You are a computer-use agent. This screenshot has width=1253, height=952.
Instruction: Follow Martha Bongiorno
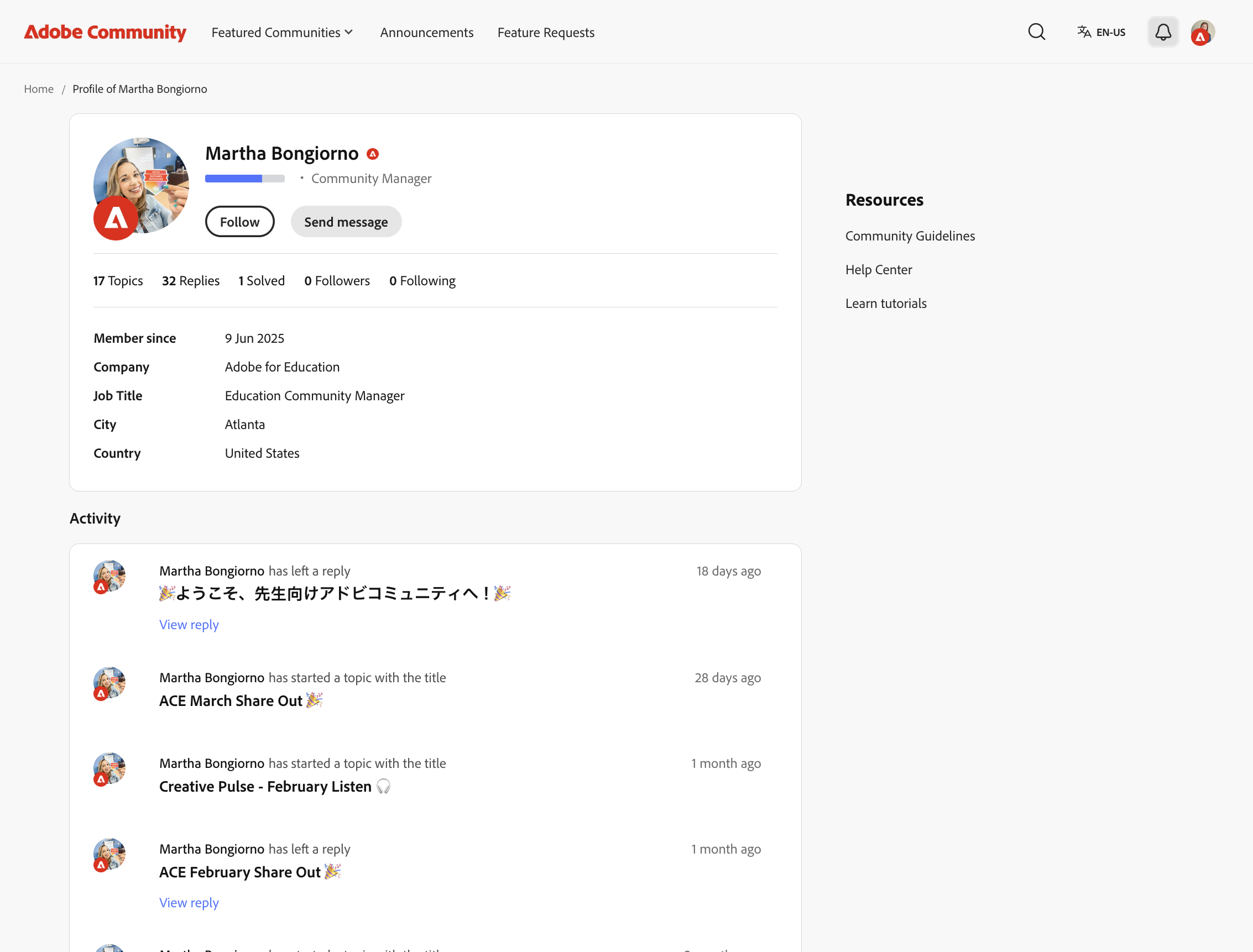tap(240, 222)
